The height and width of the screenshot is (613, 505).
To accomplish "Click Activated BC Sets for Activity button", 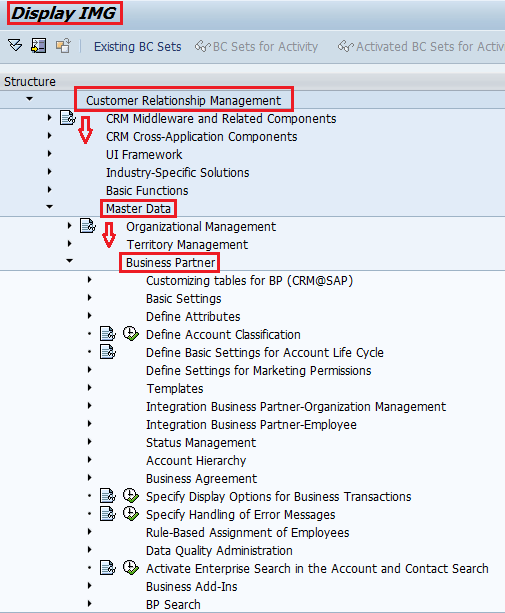I will [x=421, y=47].
